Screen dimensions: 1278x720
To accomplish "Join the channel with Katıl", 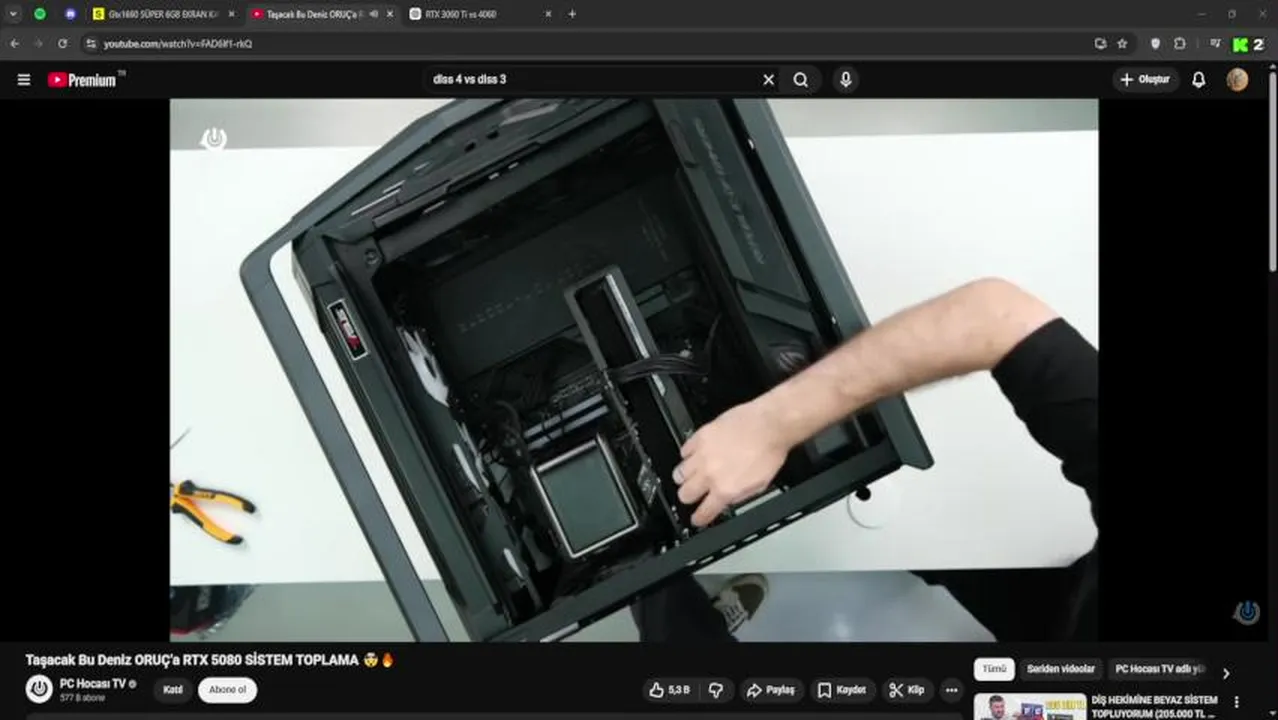I will pyautogui.click(x=173, y=690).
